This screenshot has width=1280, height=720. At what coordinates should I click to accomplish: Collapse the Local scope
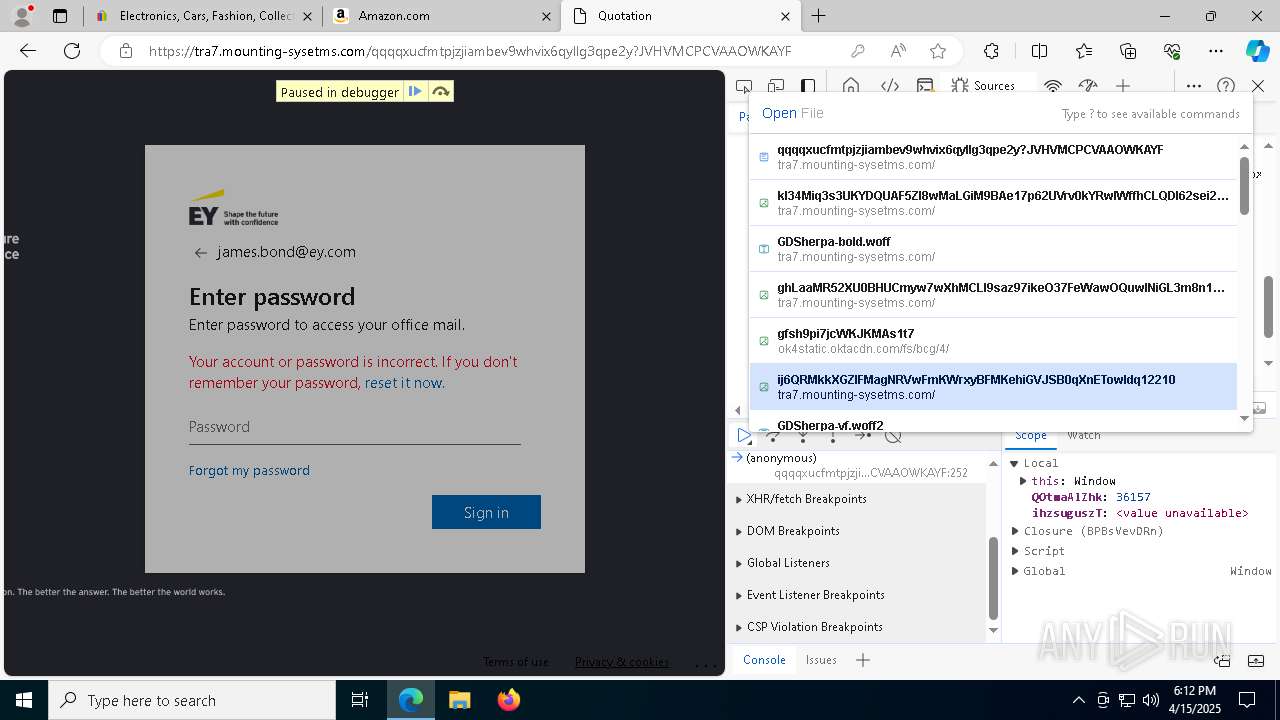[x=1014, y=463]
